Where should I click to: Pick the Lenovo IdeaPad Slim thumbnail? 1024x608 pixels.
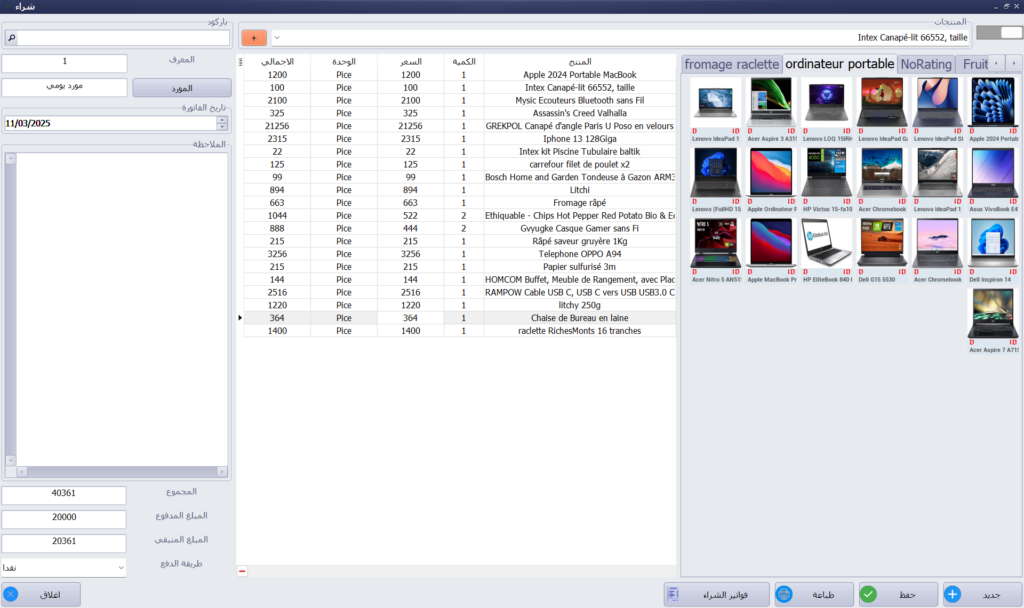tap(937, 110)
